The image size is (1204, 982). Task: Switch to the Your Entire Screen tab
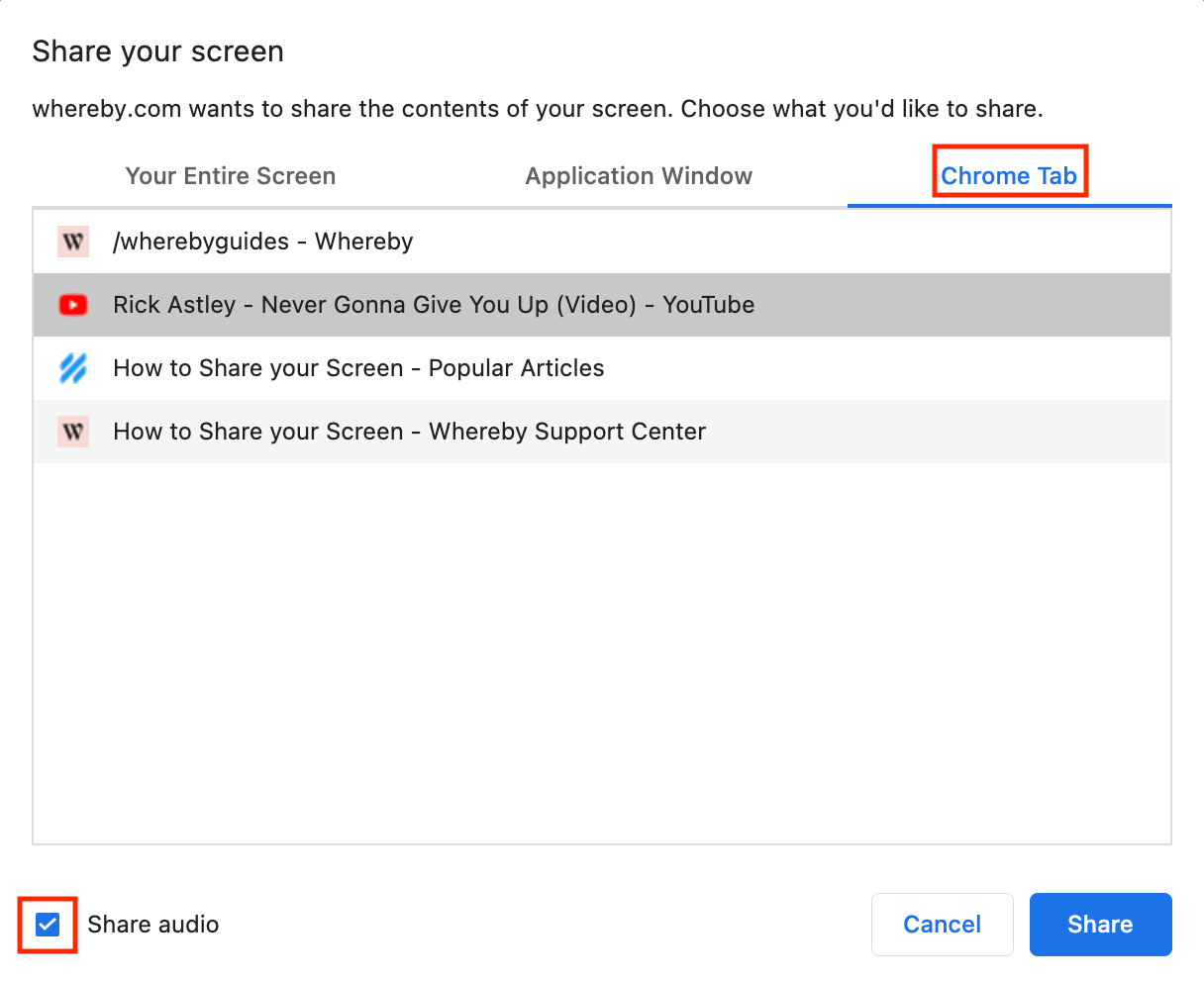click(x=231, y=176)
